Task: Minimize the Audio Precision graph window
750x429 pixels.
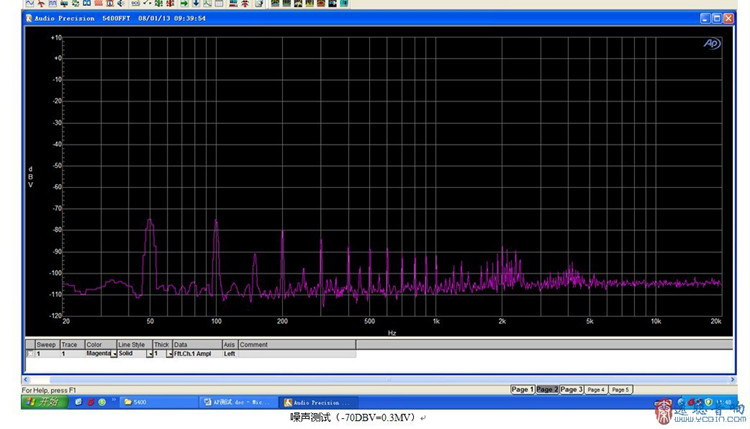Action: point(705,18)
